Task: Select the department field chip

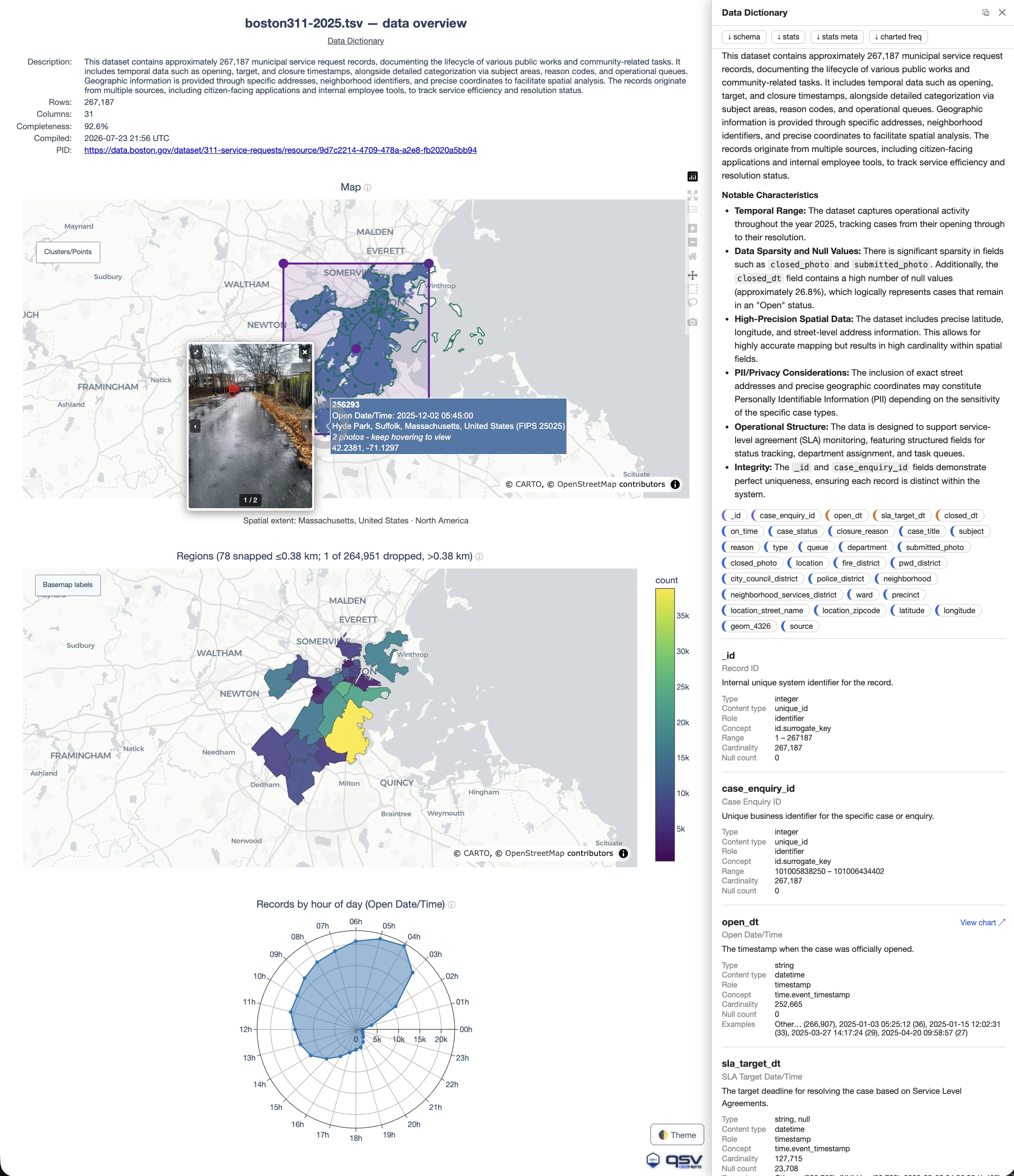Action: (x=866, y=548)
